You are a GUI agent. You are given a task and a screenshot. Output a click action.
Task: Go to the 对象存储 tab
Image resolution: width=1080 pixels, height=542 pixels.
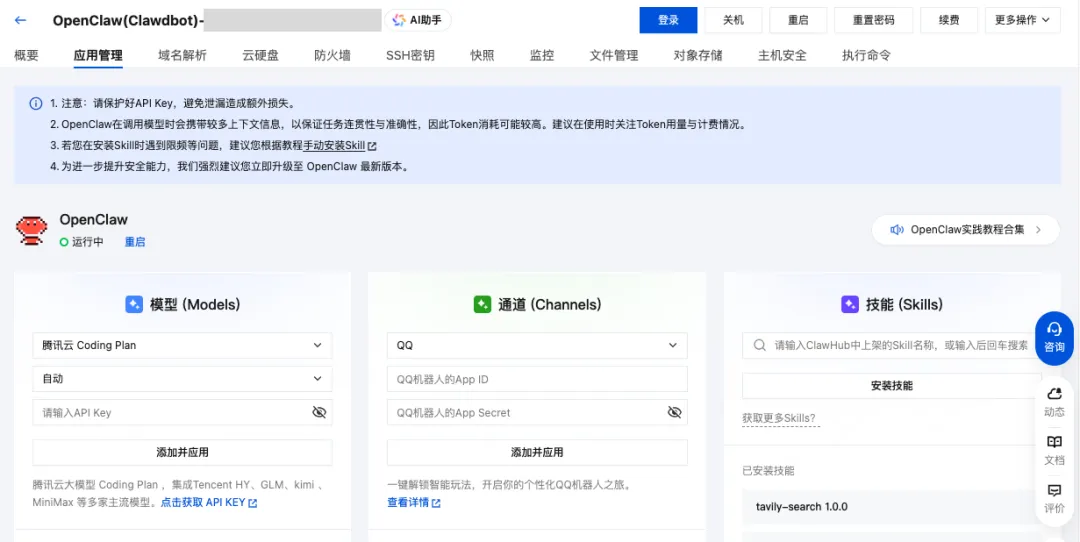tap(698, 55)
